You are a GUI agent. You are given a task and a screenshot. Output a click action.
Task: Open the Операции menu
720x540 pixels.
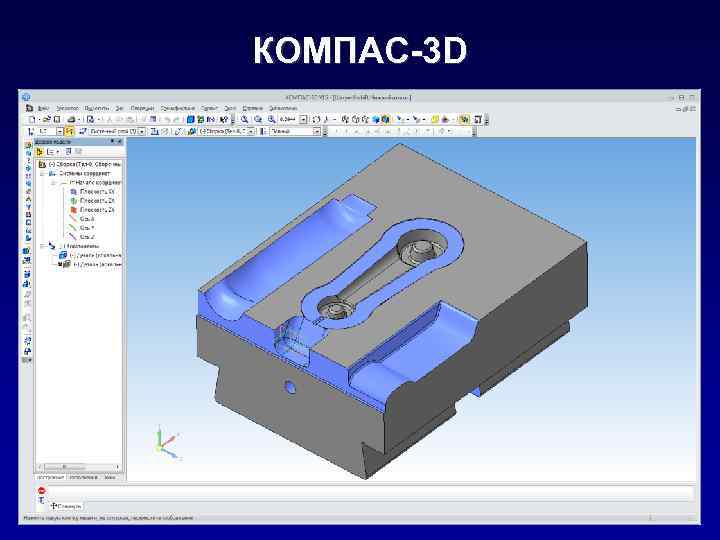143,108
